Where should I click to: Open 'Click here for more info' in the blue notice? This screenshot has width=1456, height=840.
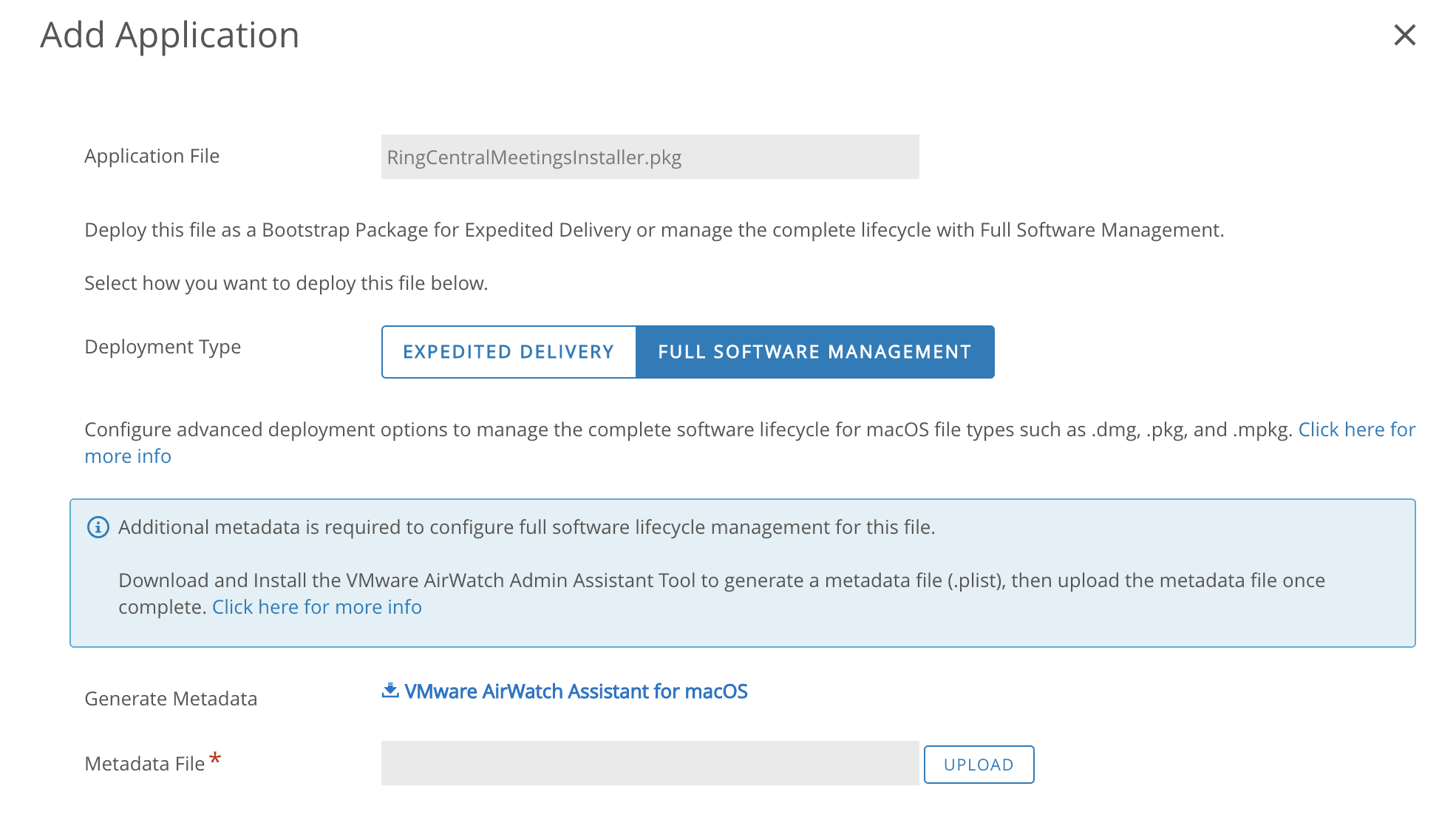pyautogui.click(x=316, y=607)
